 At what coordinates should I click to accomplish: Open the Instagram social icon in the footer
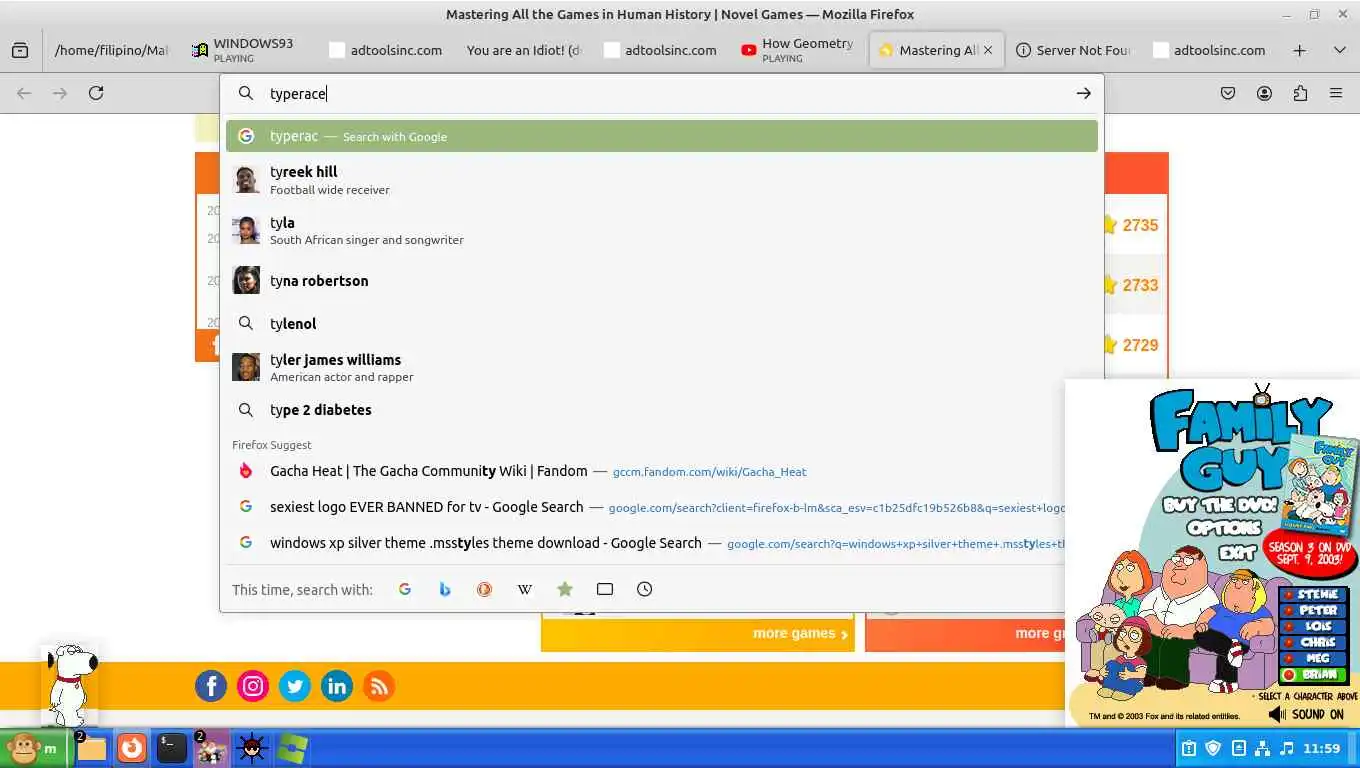tap(253, 686)
